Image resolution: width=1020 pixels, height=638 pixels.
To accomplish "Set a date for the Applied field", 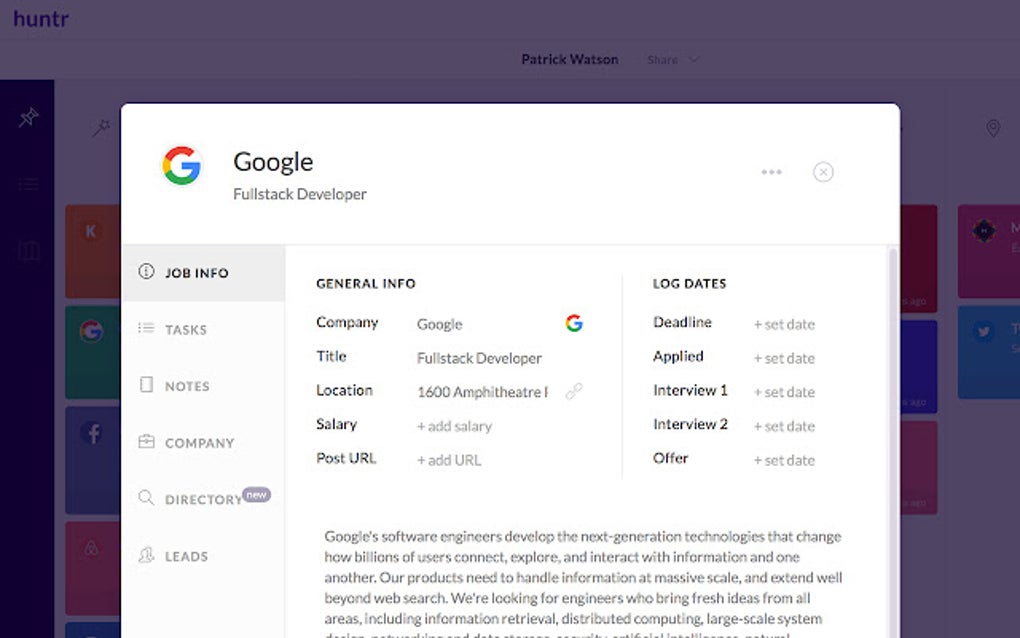I will point(784,358).
